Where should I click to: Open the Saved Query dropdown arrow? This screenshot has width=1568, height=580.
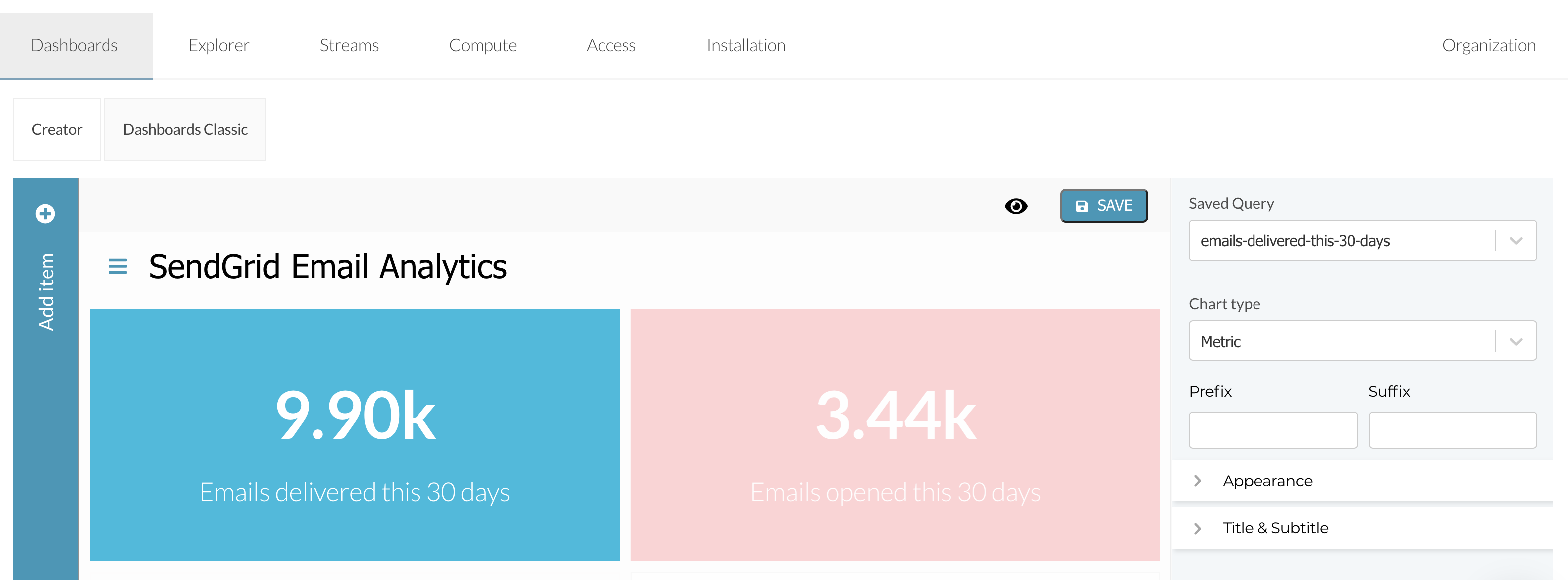1516,240
